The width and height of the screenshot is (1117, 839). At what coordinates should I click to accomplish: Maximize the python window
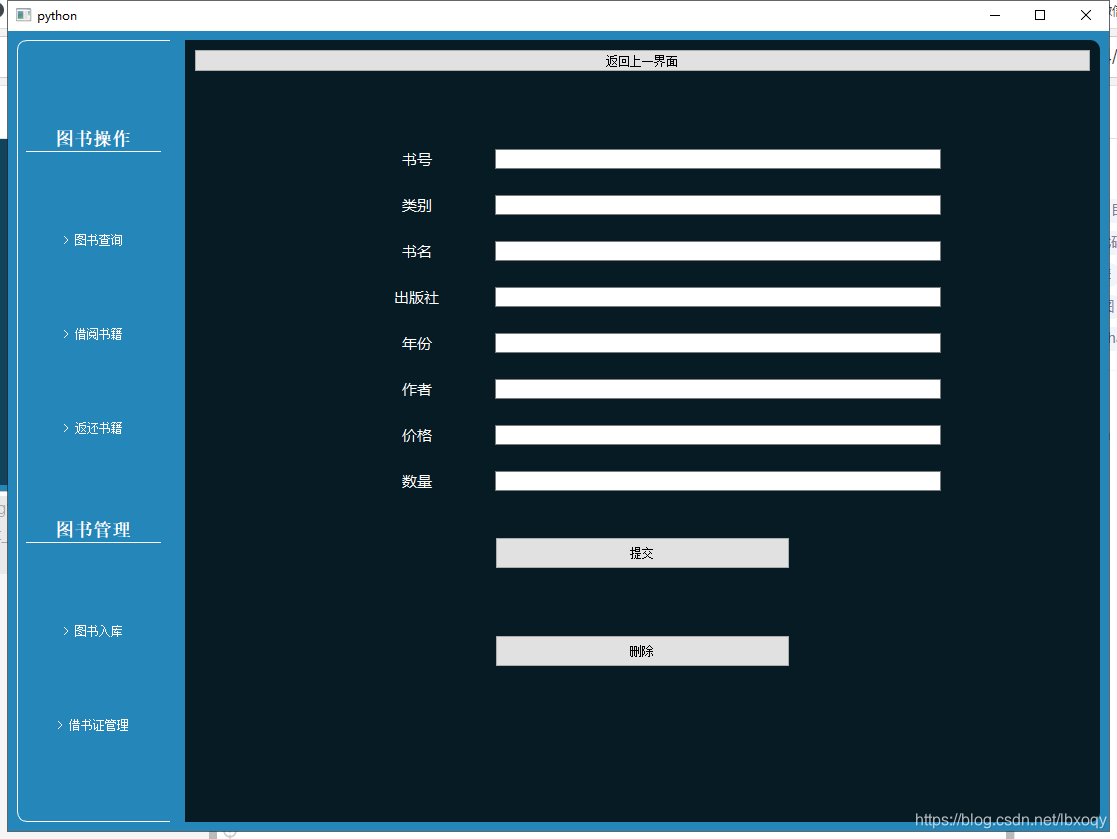coord(1040,15)
